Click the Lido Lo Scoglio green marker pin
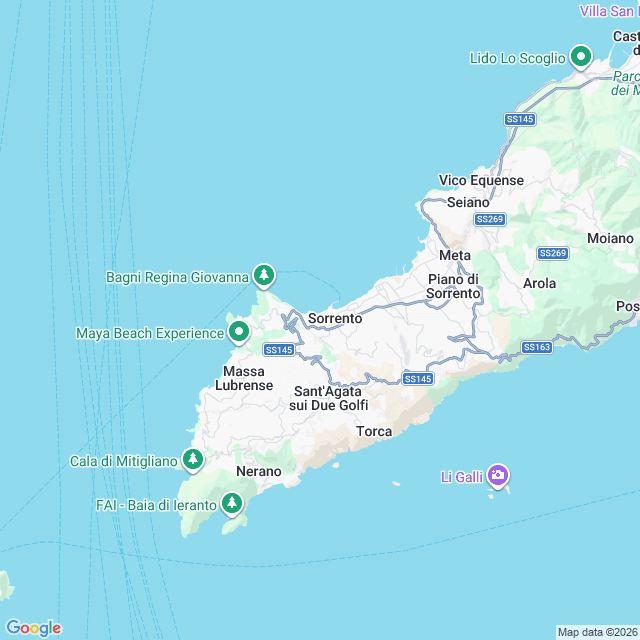The image size is (640, 640). [581, 57]
